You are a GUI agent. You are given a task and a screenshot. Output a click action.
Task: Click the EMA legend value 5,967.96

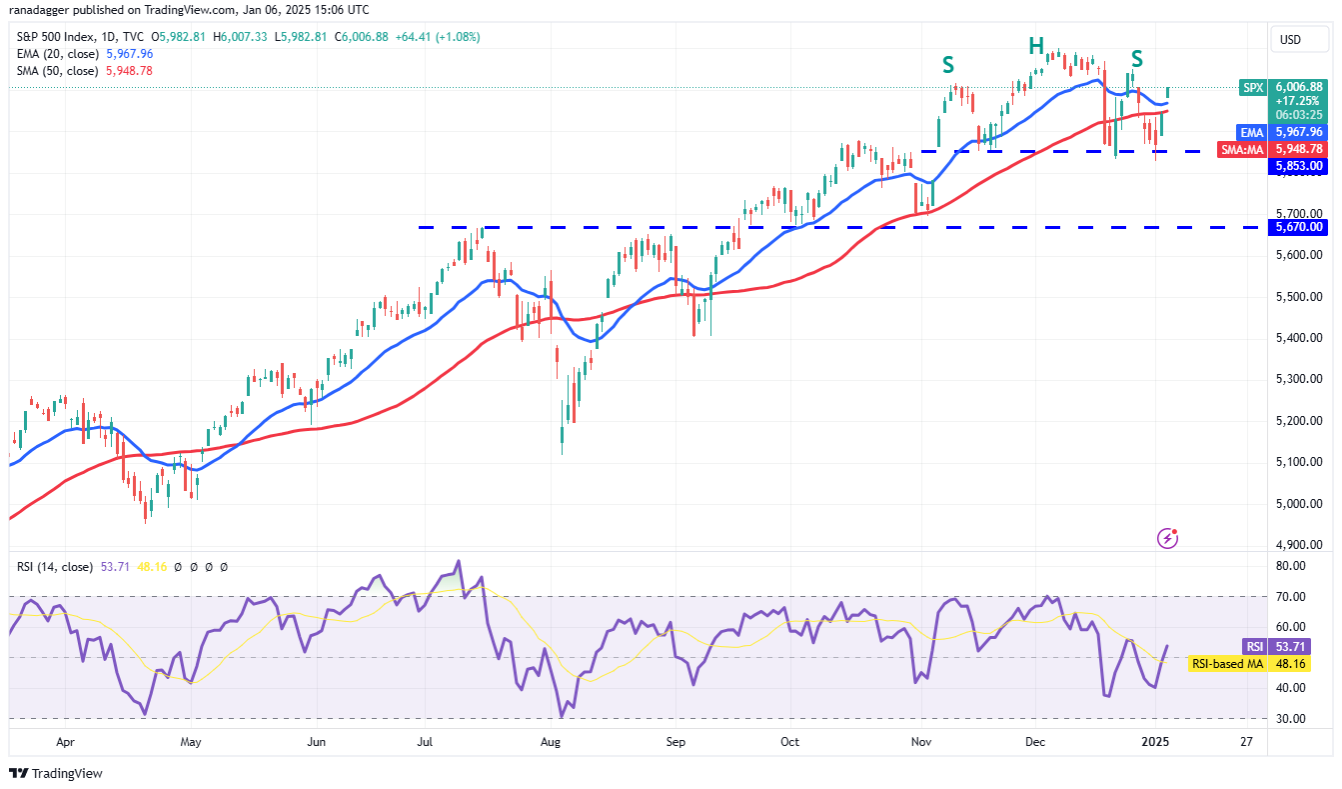tap(131, 54)
